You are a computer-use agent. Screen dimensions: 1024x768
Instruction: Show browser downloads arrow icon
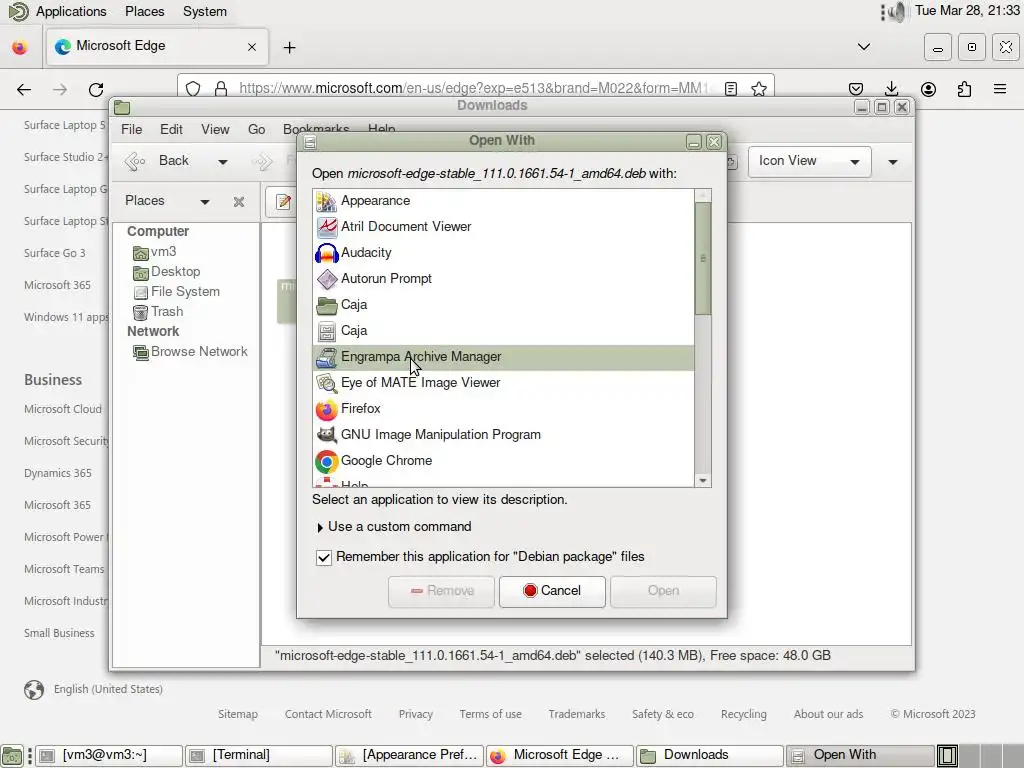(x=891, y=89)
